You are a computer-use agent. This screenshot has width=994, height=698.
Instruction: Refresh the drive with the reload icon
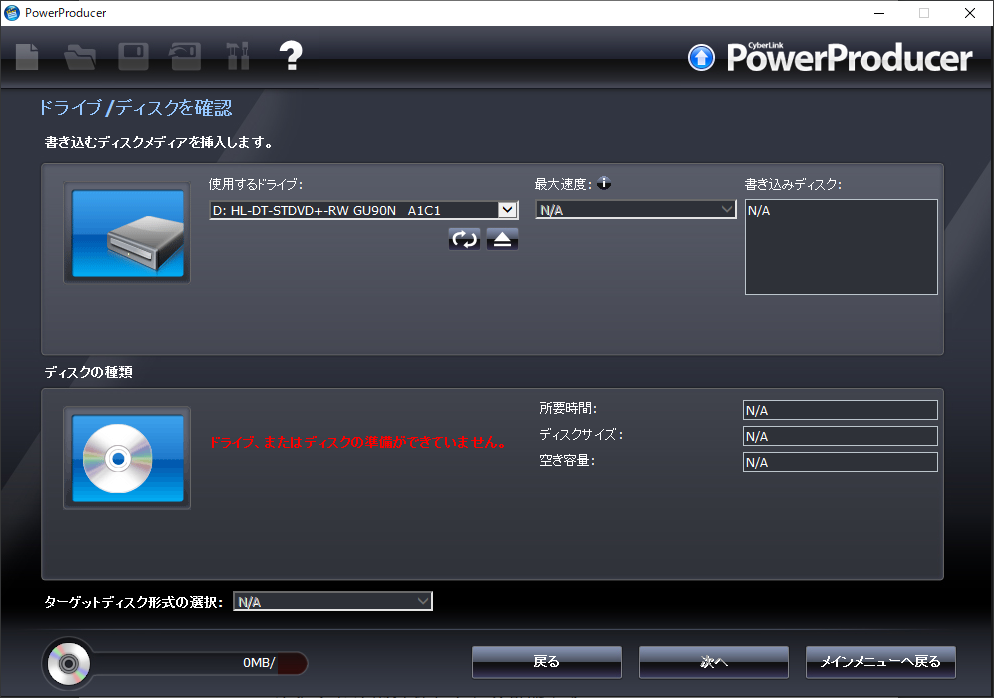pyautogui.click(x=464, y=239)
